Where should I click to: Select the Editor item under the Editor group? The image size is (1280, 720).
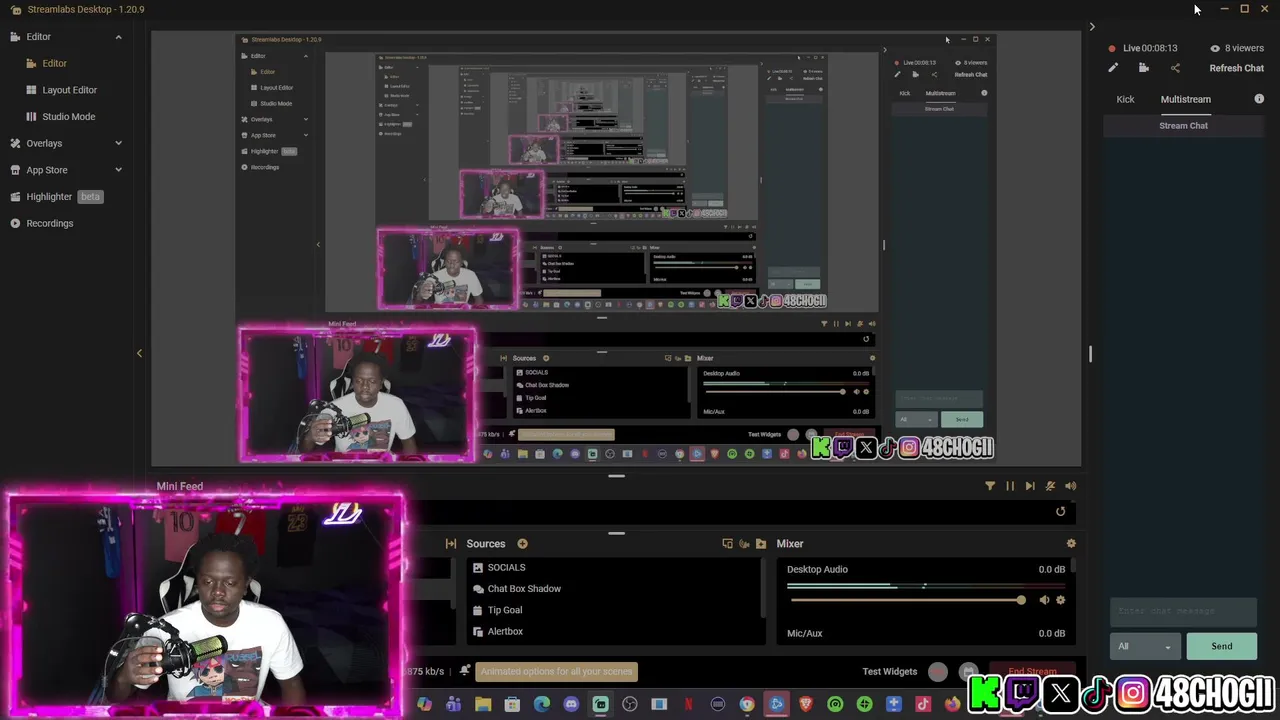[x=54, y=63]
